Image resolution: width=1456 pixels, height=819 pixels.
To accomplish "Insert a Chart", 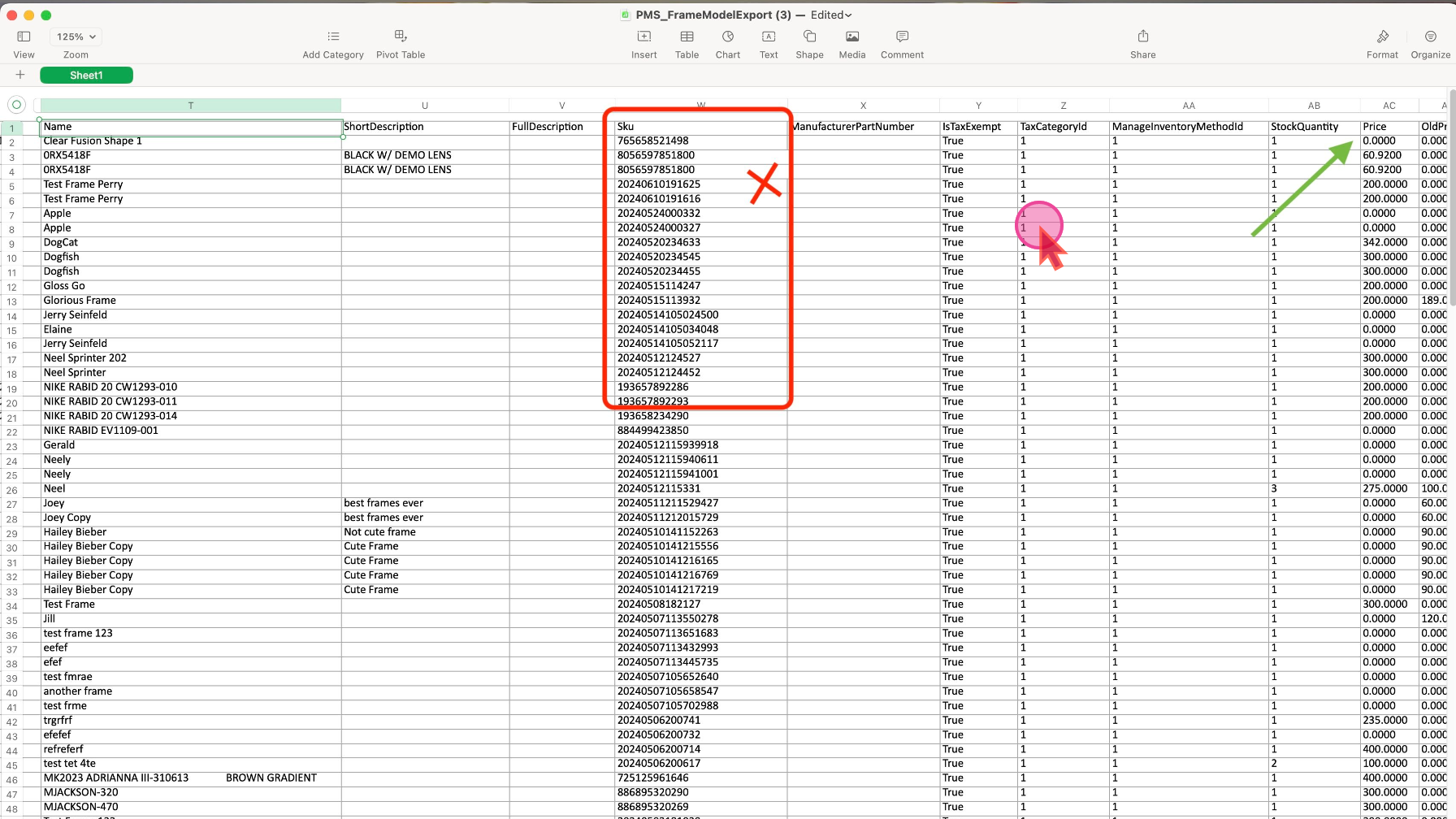I will coord(727,37).
